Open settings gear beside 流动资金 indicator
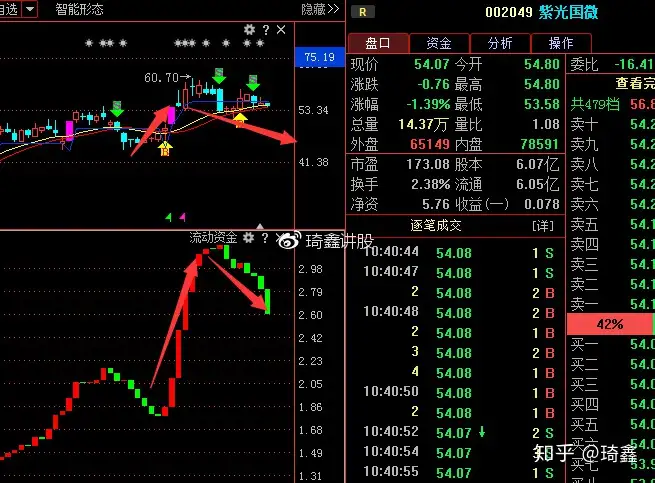 point(249,238)
